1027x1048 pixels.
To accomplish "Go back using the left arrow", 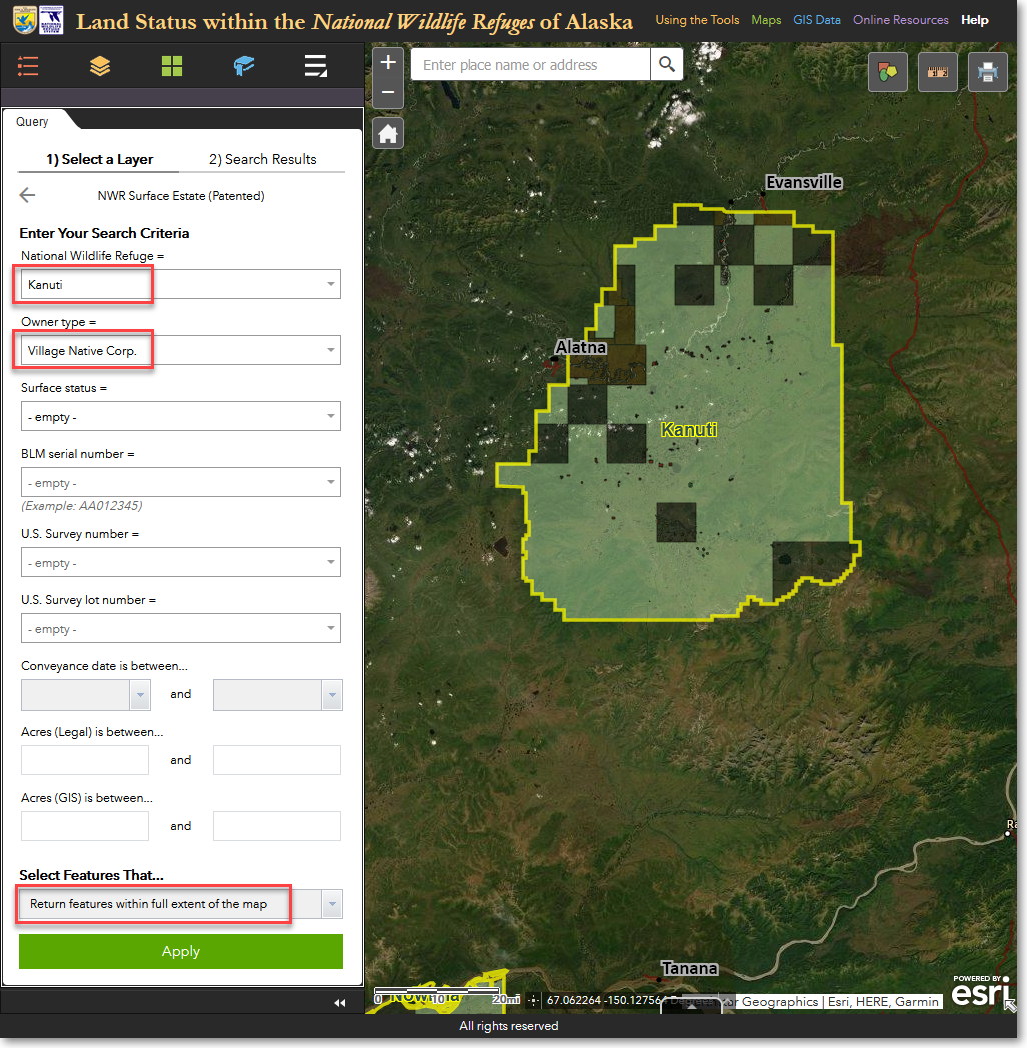I will [x=27, y=196].
